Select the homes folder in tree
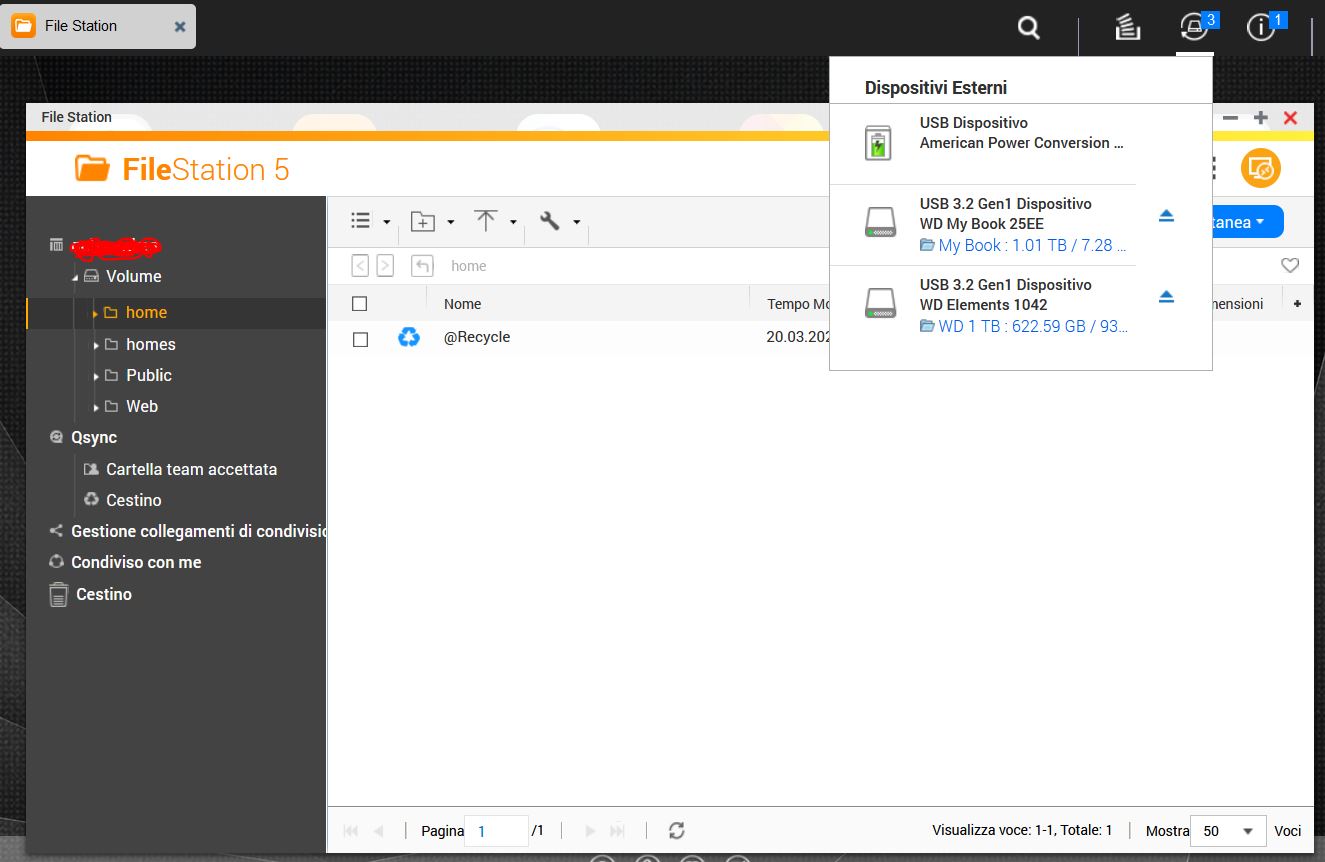This screenshot has height=862, width=1325. tap(150, 344)
